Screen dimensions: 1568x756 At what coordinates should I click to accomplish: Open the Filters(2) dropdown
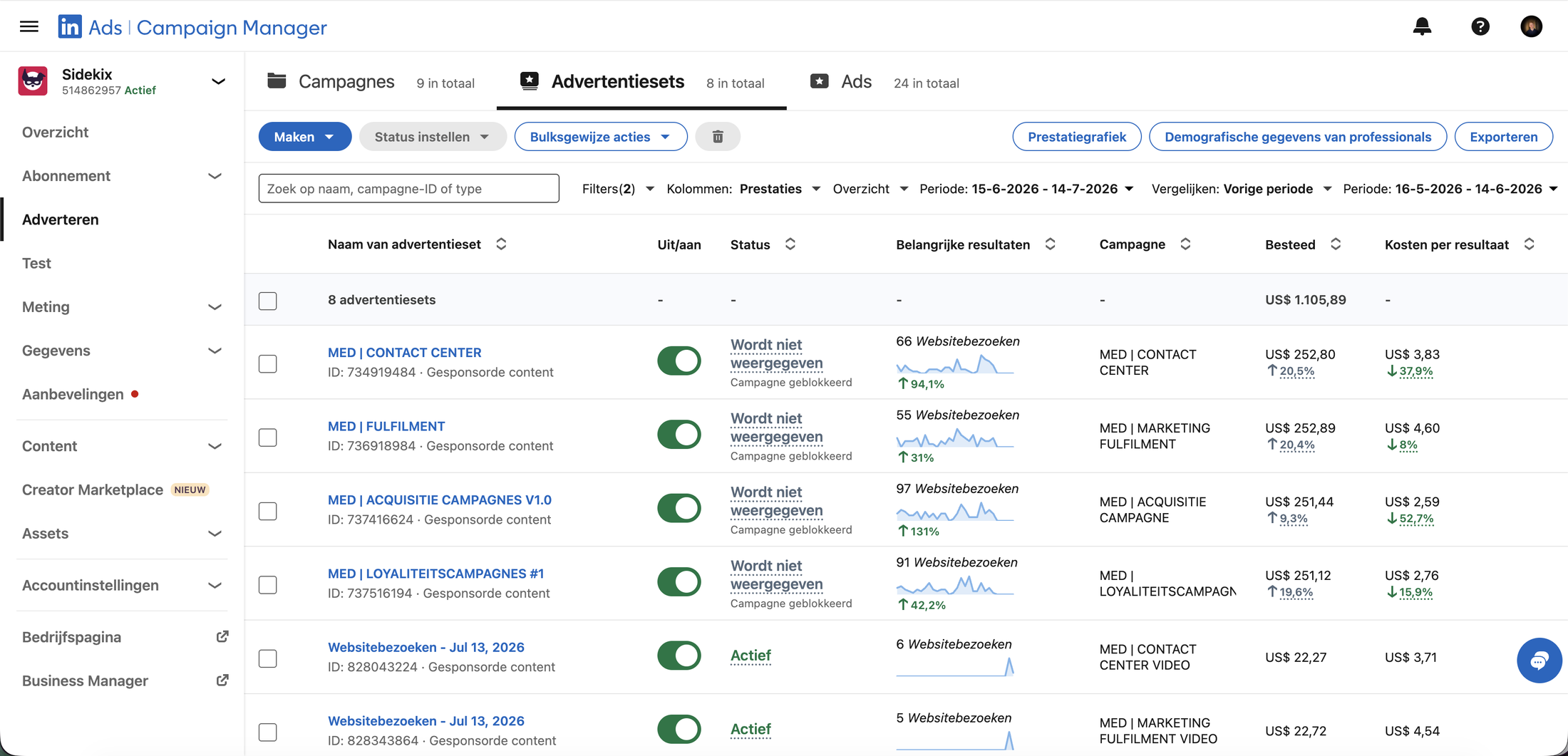pos(618,189)
